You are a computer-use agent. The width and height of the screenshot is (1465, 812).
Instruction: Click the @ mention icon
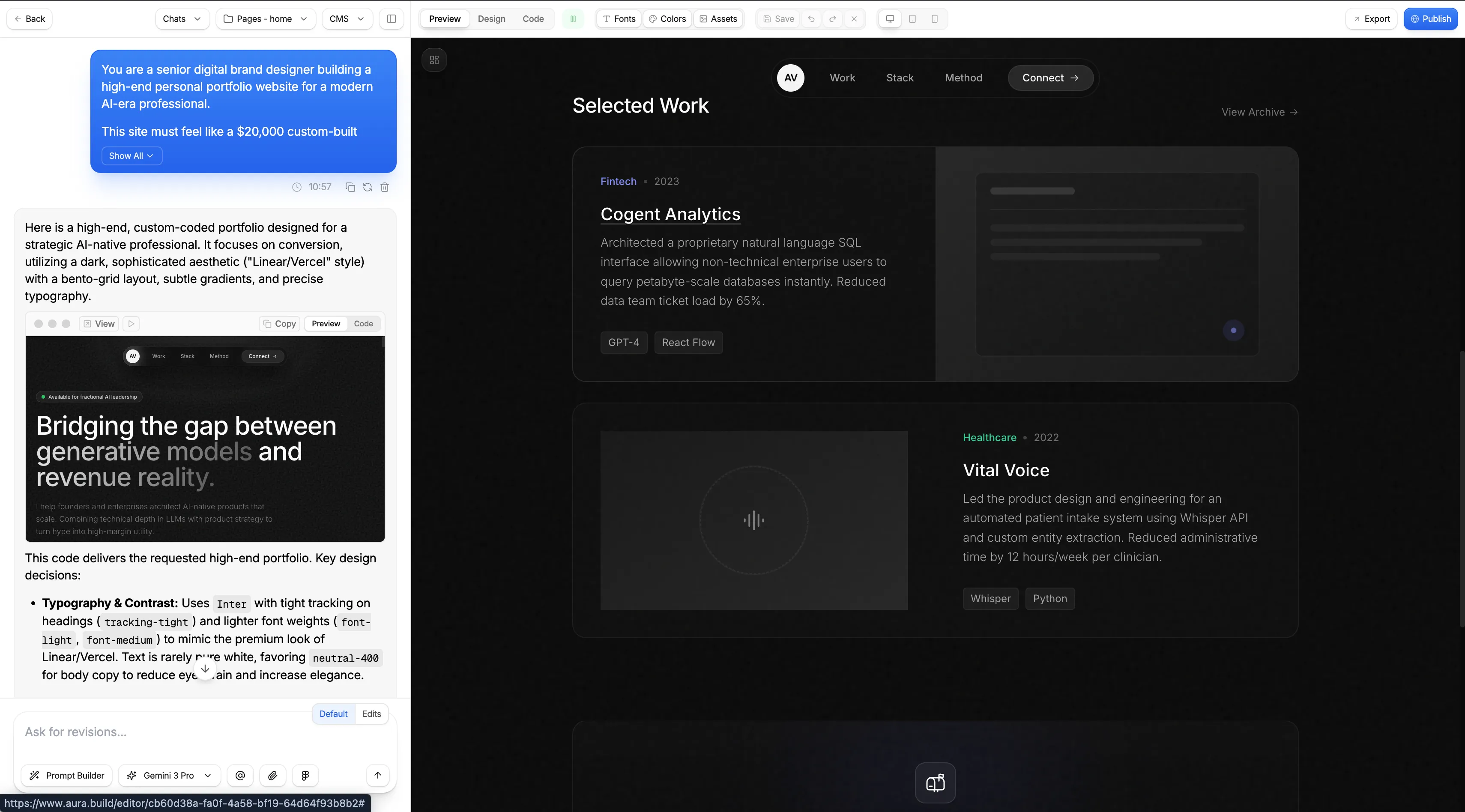240,776
